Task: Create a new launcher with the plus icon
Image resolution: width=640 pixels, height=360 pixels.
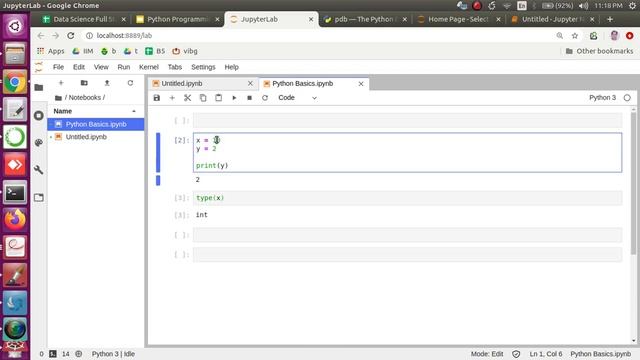Action: click(61, 83)
